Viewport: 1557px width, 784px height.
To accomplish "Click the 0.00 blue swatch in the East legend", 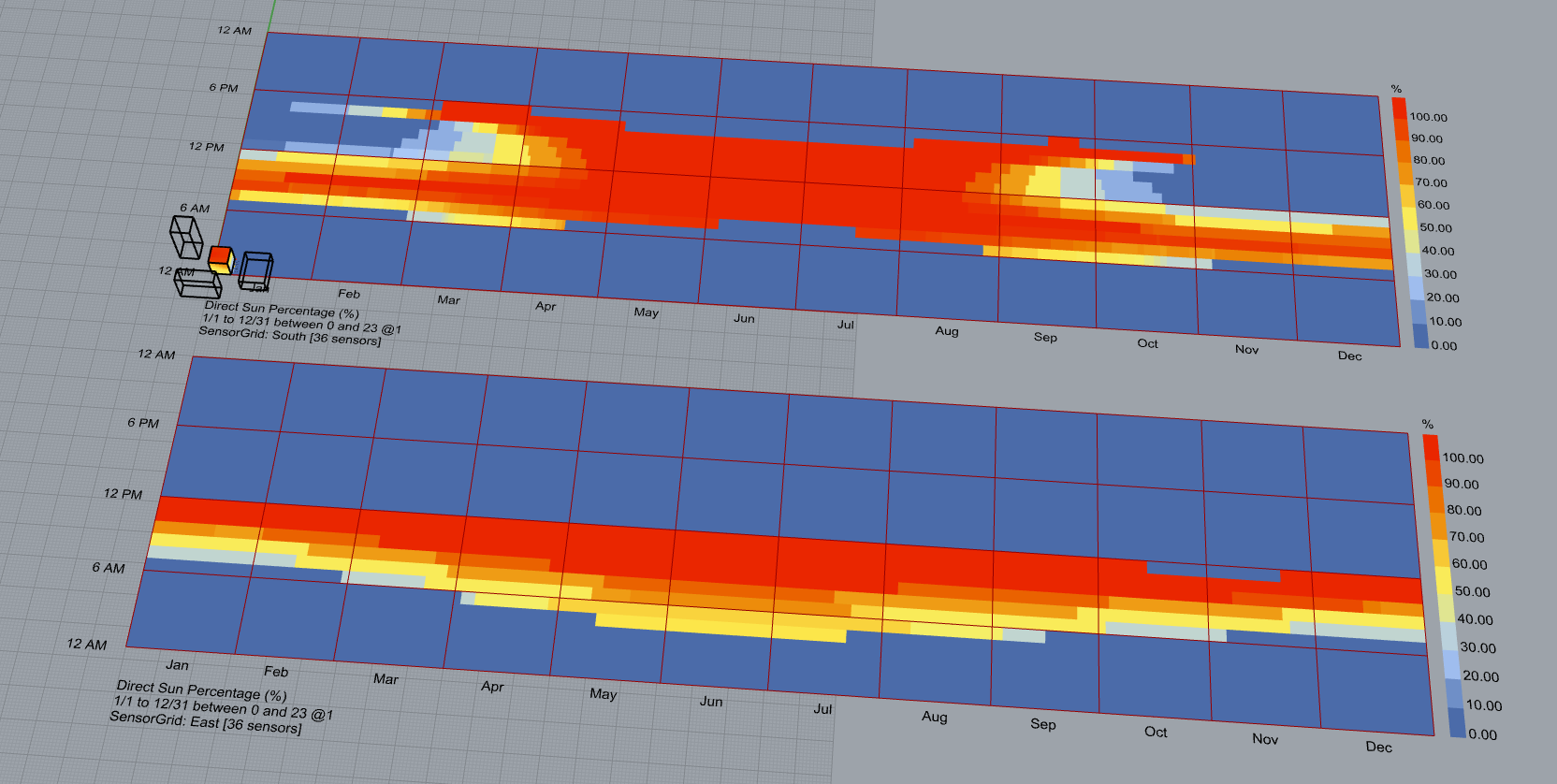I will 1457,723.
